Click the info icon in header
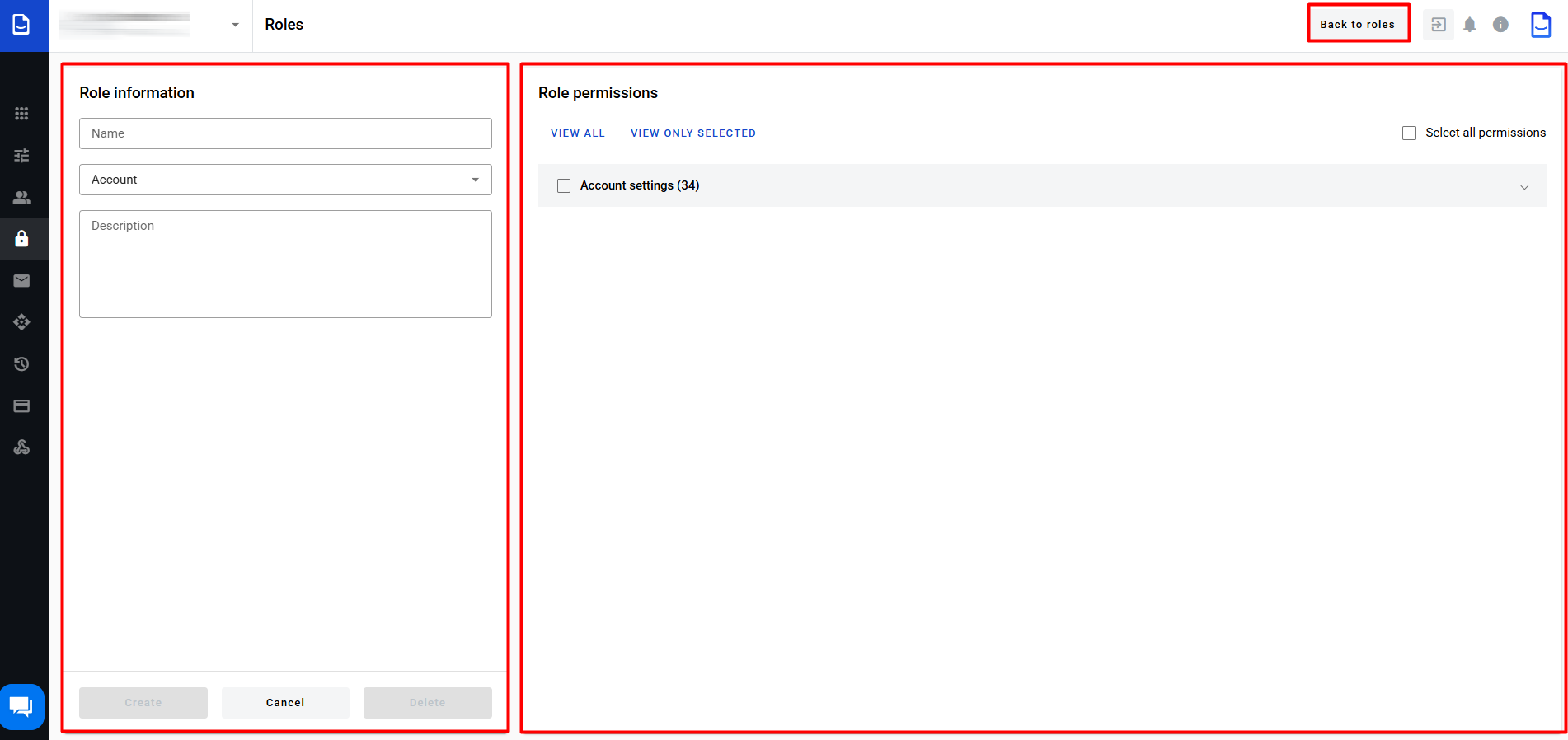1568x740 pixels. [1500, 25]
